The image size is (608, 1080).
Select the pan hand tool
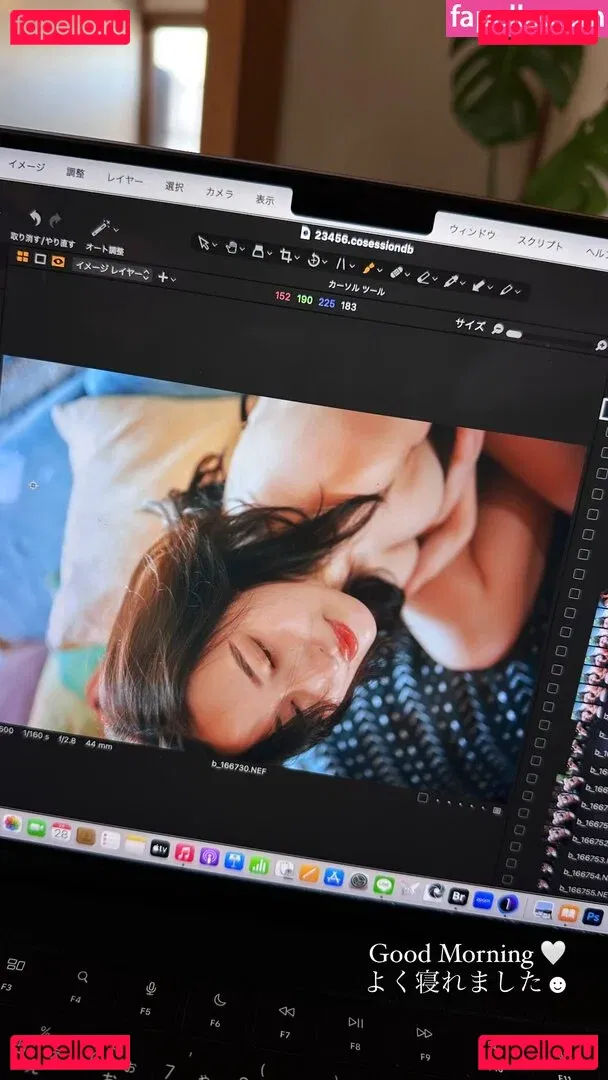coord(232,247)
